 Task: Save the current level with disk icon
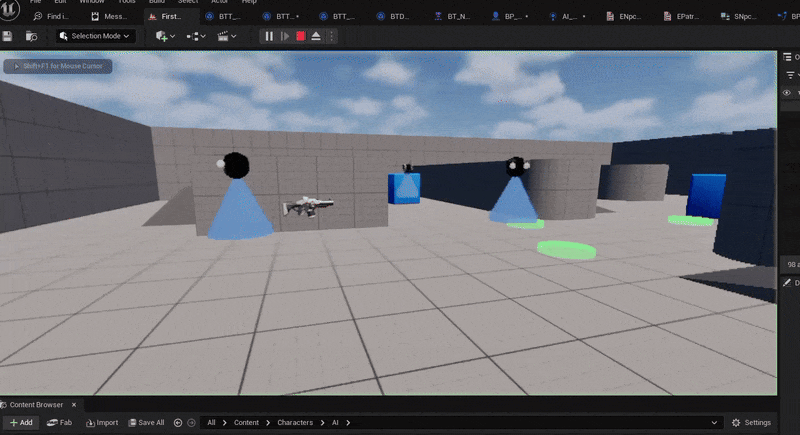7,36
